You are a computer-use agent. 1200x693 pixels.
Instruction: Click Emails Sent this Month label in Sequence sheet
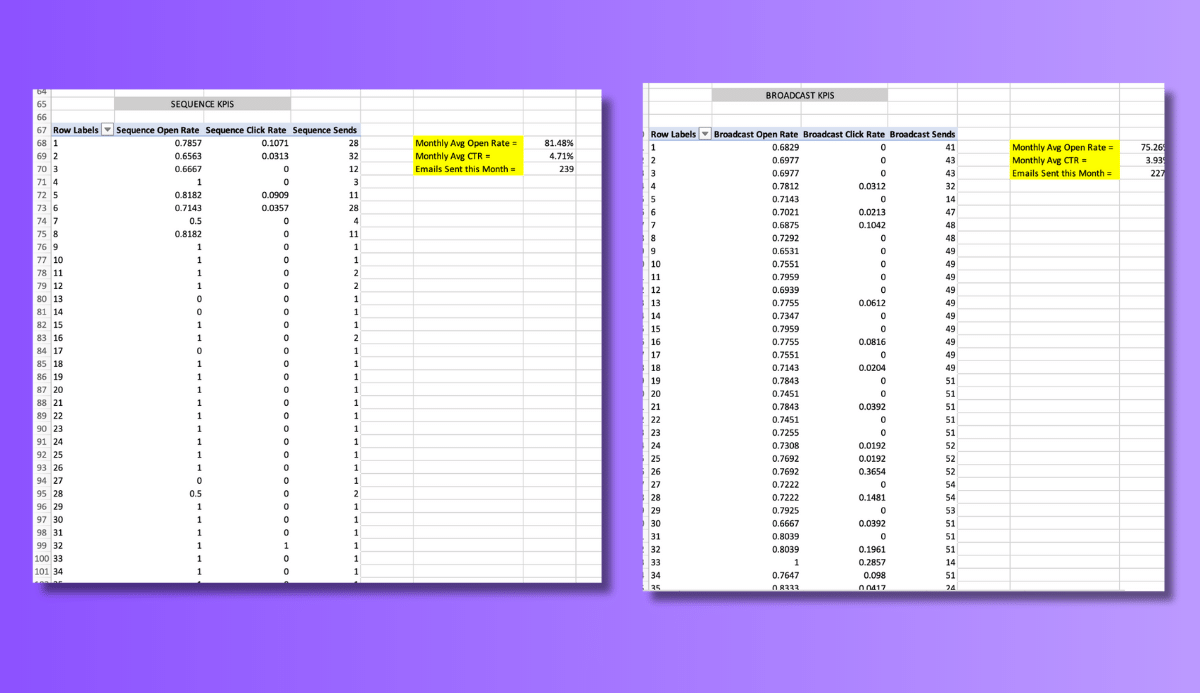point(468,169)
